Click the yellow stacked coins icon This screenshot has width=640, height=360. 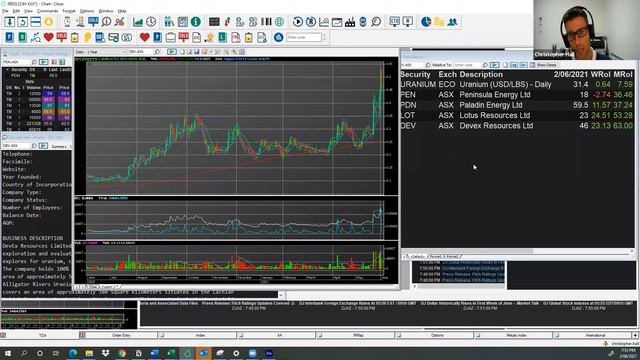coord(439,22)
